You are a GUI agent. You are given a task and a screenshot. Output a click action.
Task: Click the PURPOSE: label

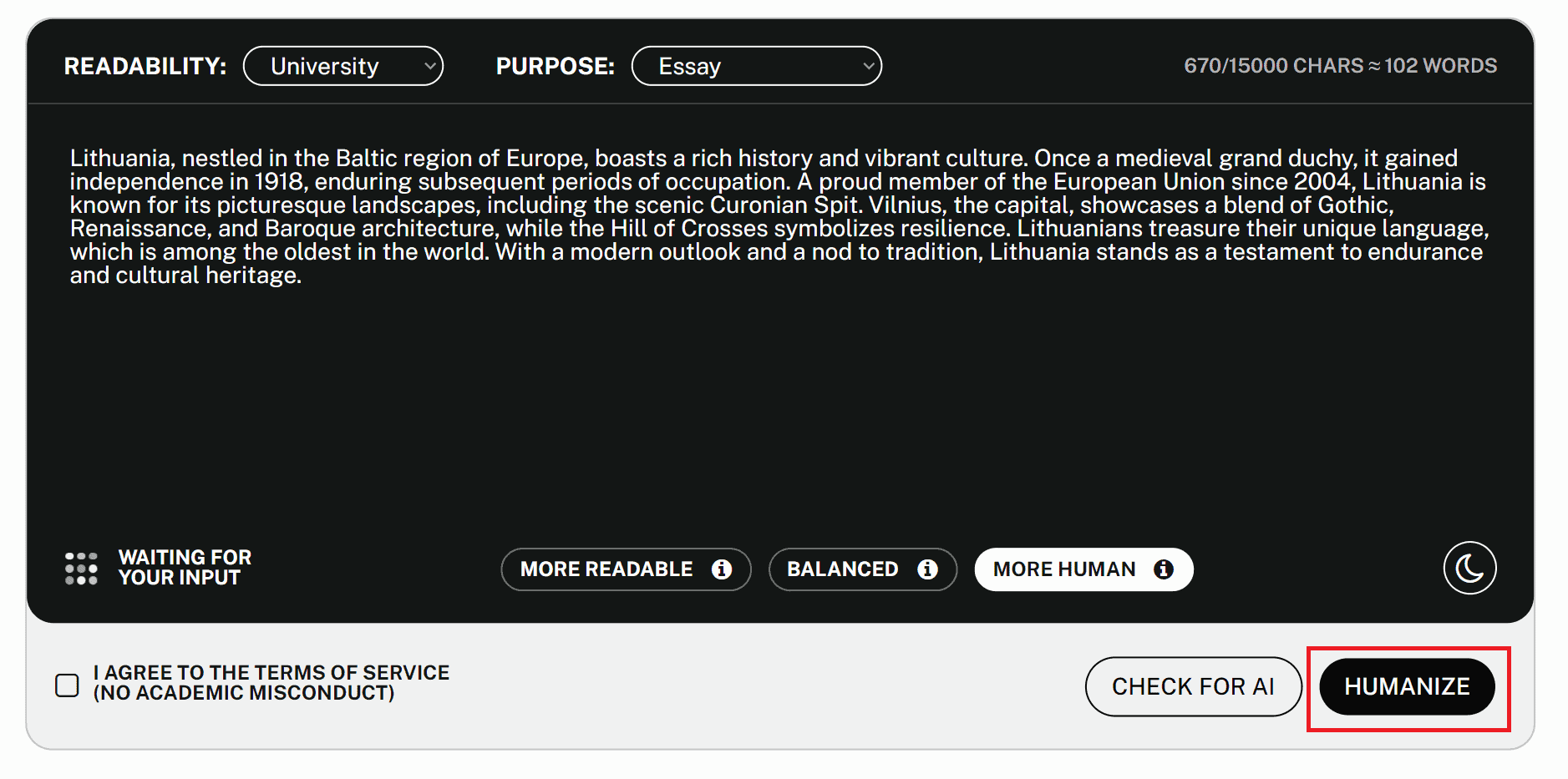(x=556, y=67)
